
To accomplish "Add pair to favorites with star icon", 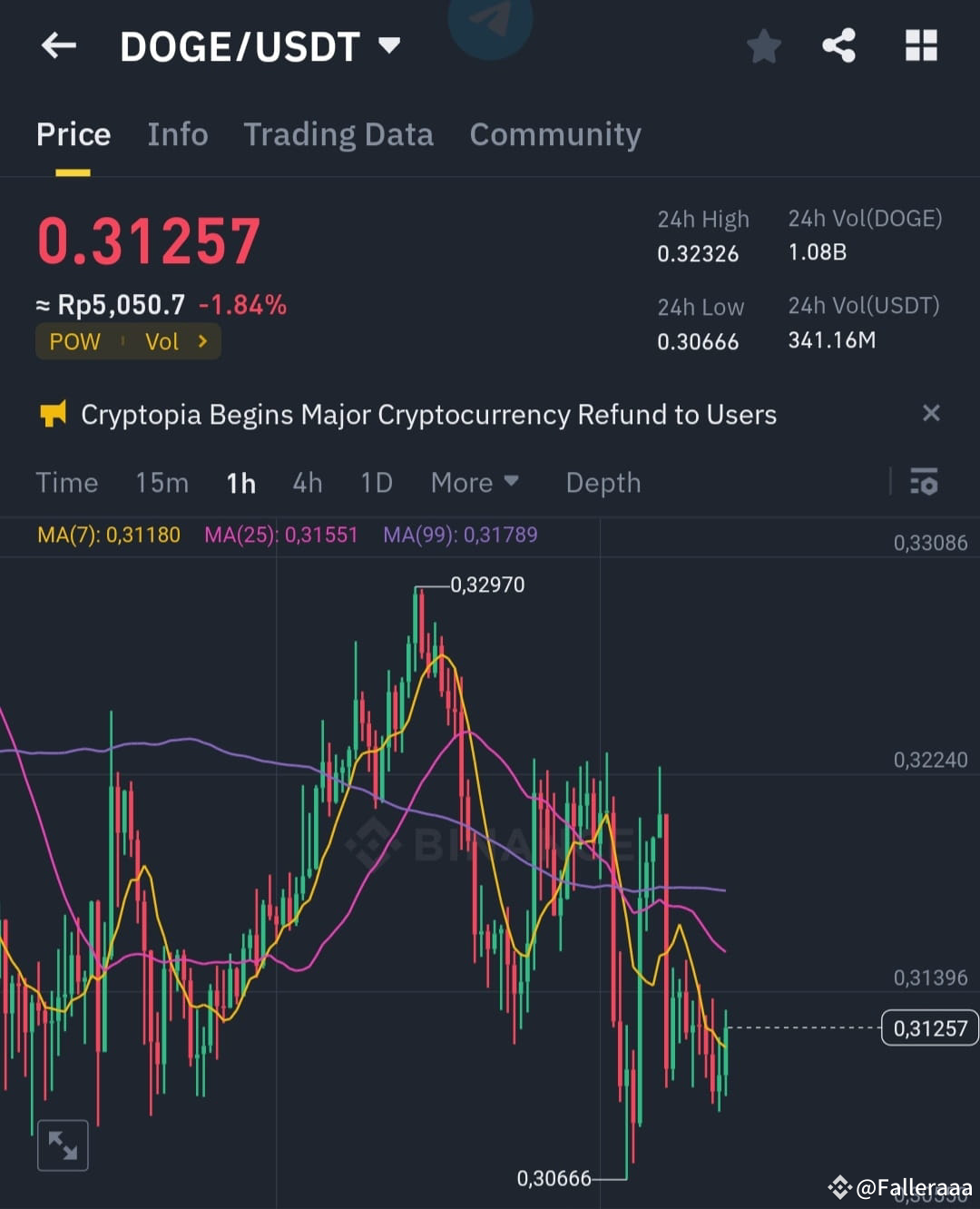I will [x=764, y=46].
